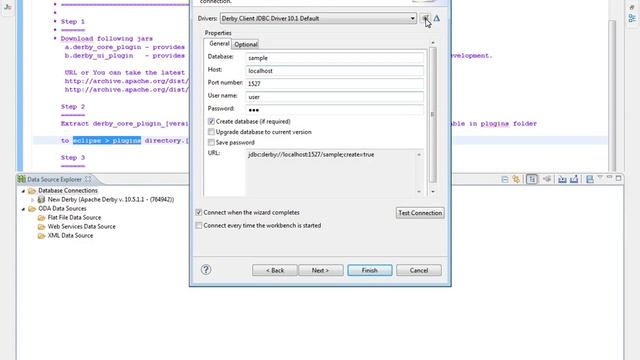The height and width of the screenshot is (360, 640).
Task: Close the Data Source Explorer tab
Action: (88, 179)
